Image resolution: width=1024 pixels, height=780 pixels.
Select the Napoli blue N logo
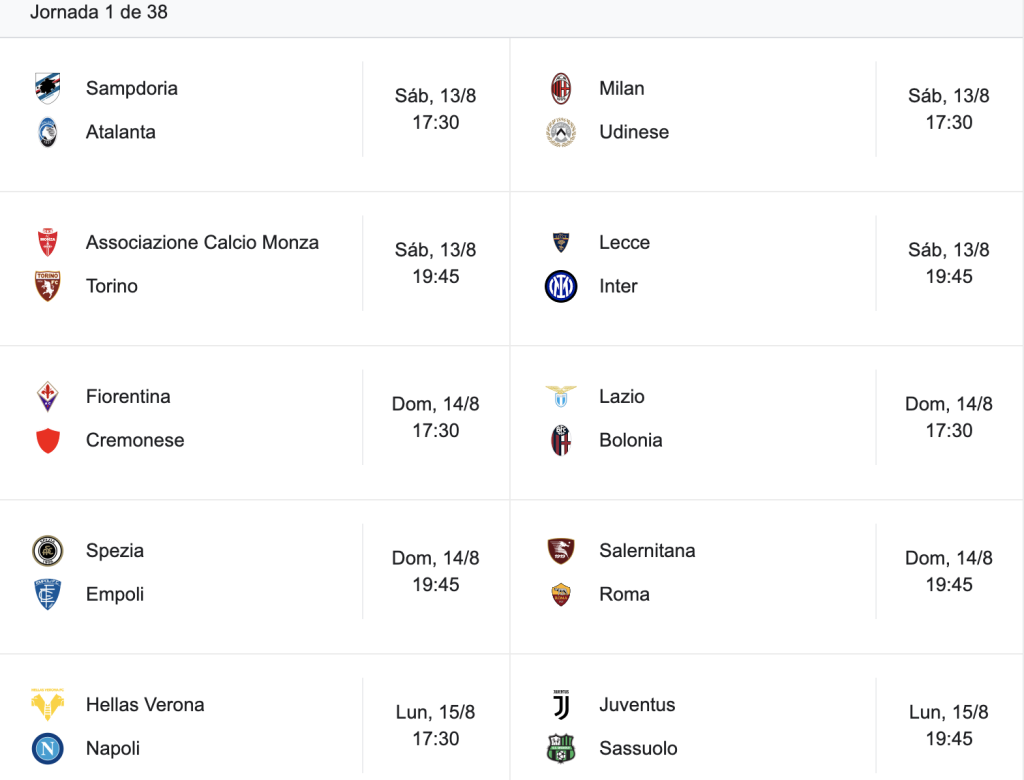point(48,749)
